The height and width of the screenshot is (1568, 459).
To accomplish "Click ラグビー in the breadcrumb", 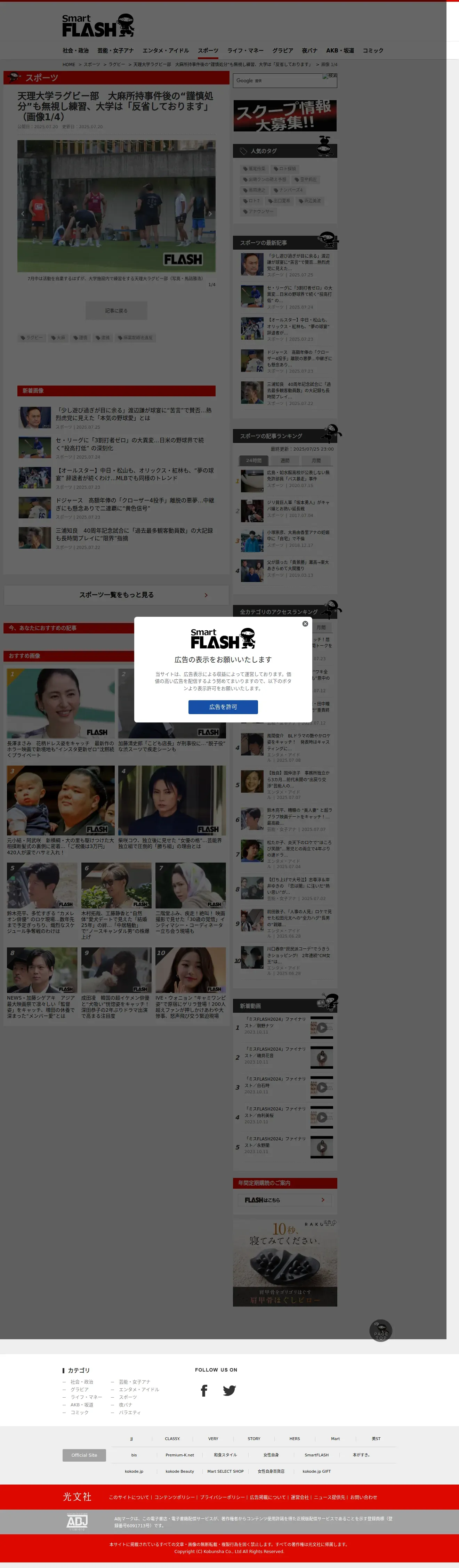I will tap(117, 65).
